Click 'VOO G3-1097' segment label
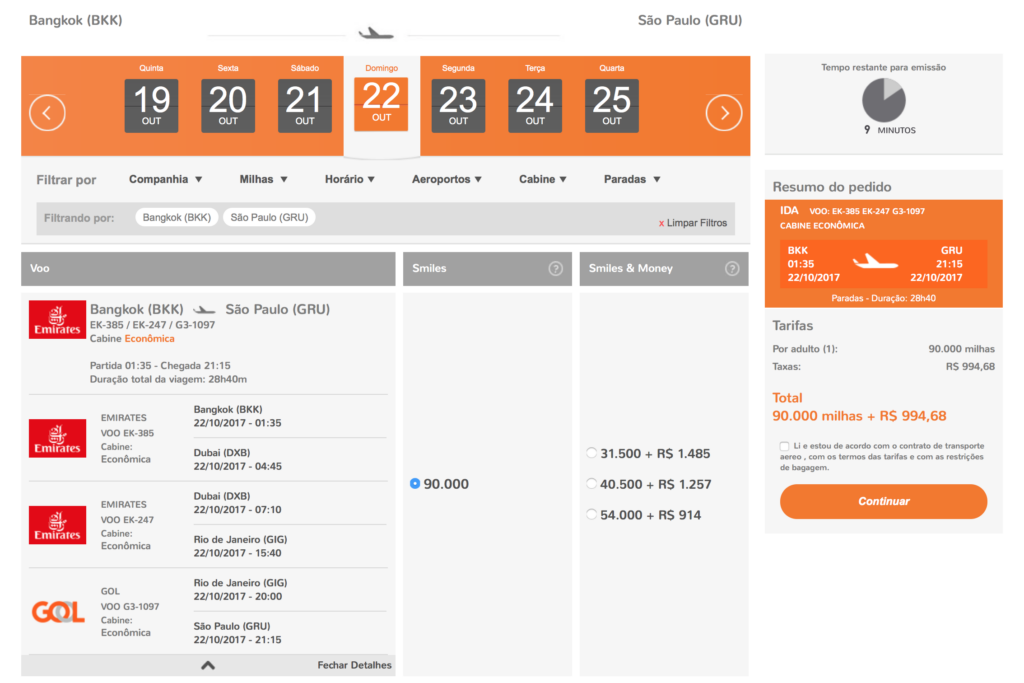 point(130,607)
